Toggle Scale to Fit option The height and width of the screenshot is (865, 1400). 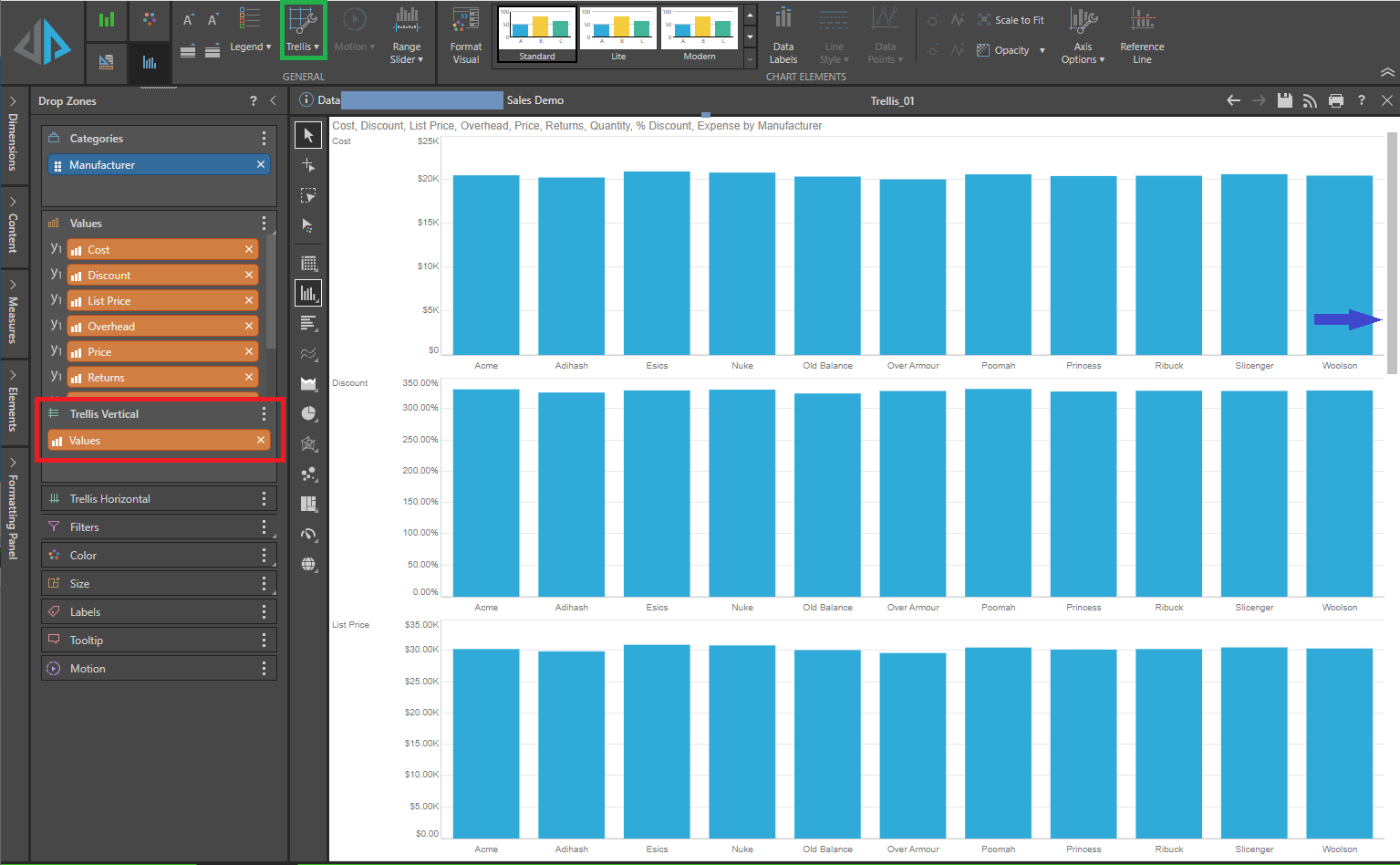coord(1011,20)
